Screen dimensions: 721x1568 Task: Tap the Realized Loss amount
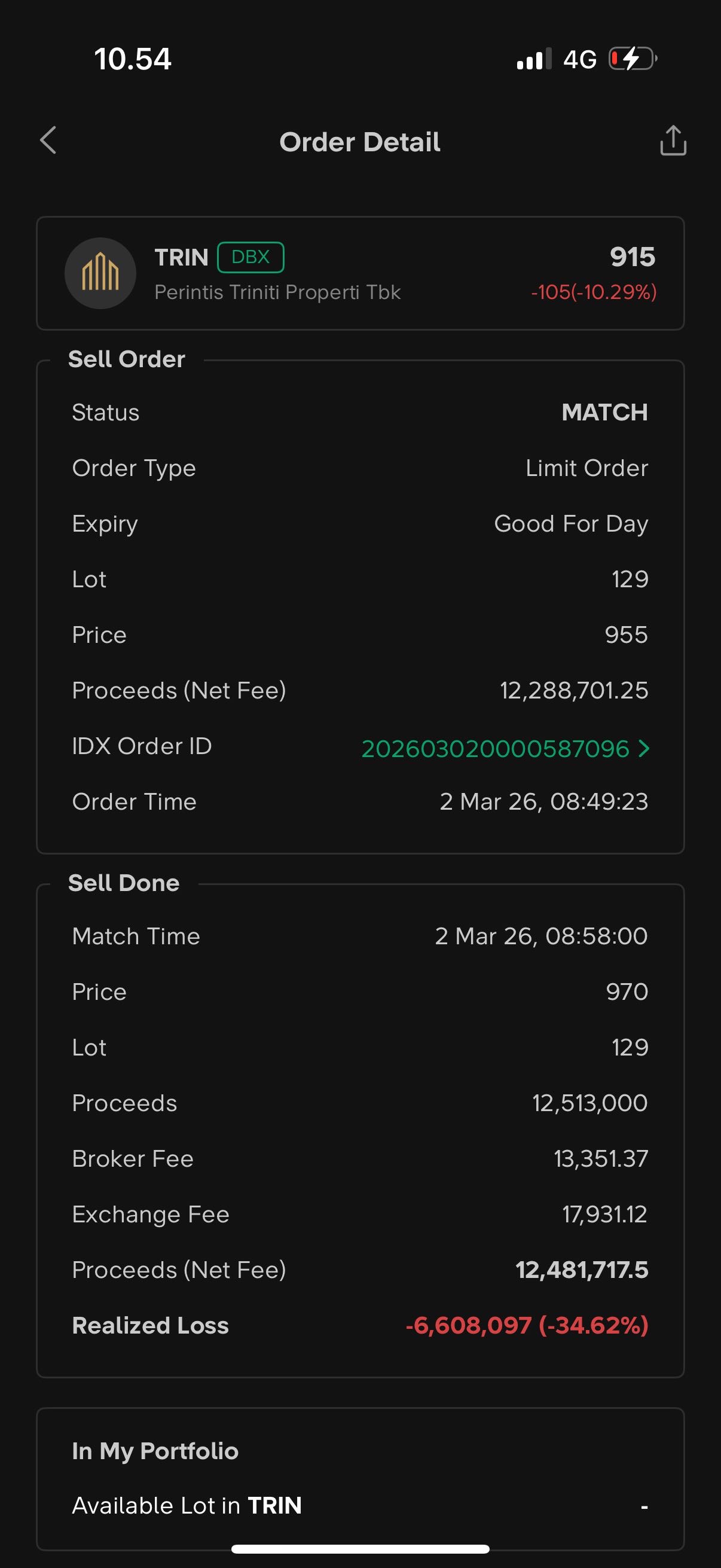pyautogui.click(x=527, y=1325)
